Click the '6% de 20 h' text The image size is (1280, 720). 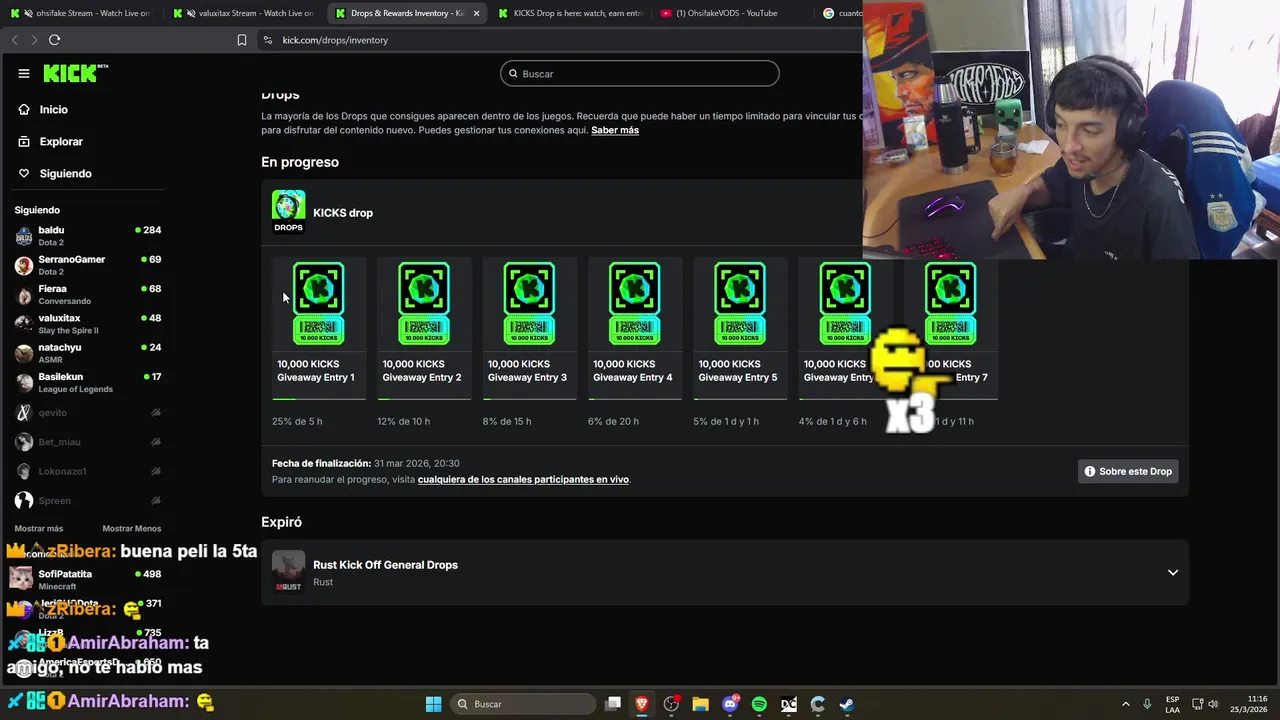pyautogui.click(x=613, y=422)
